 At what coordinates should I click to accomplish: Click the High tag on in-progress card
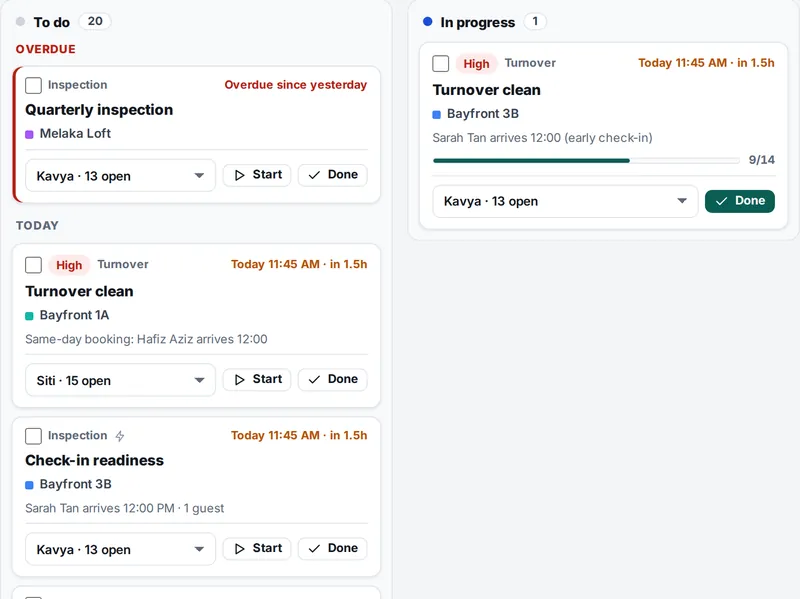coord(476,64)
